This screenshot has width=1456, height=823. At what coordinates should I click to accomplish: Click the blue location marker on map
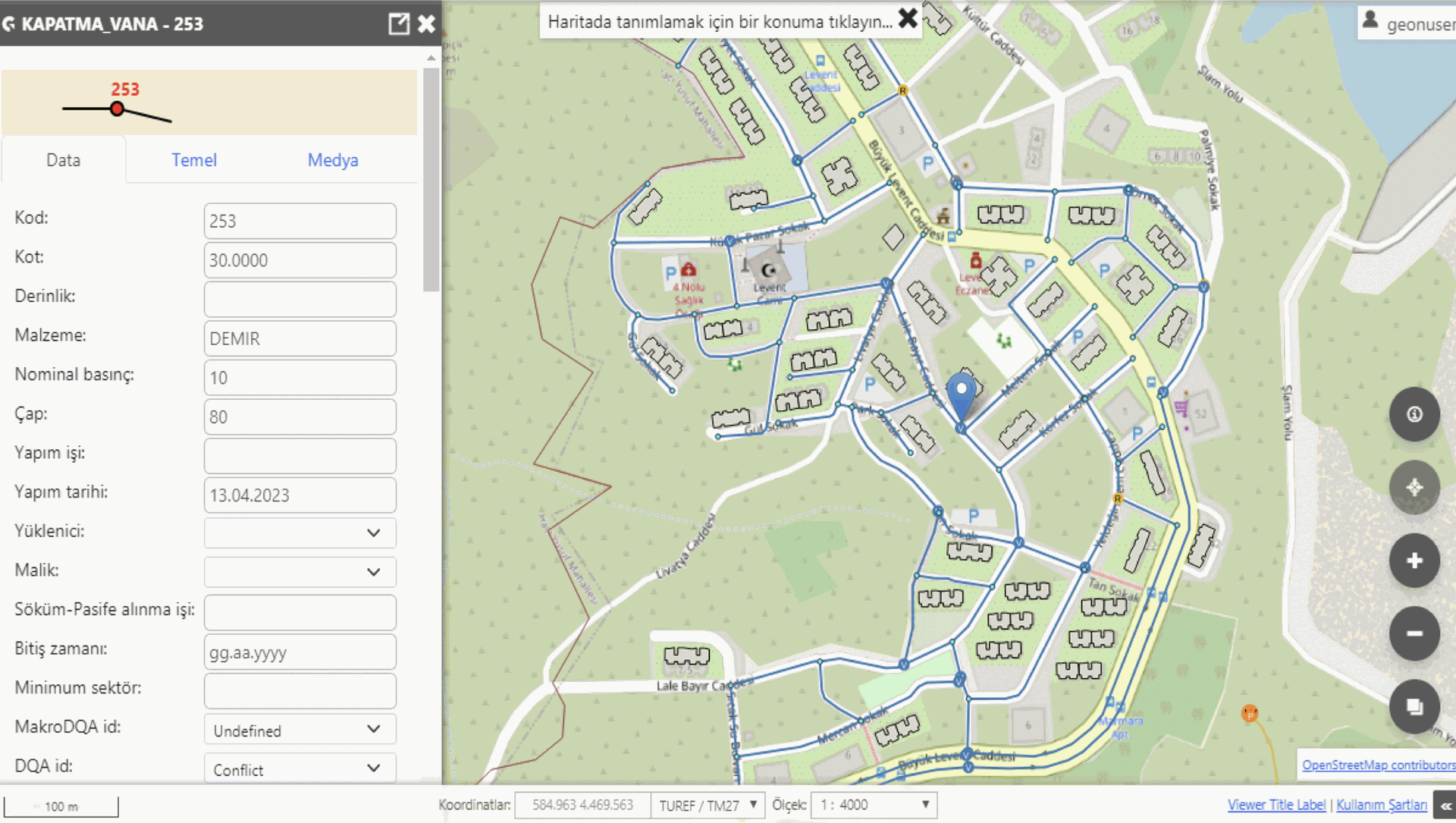coord(961,392)
